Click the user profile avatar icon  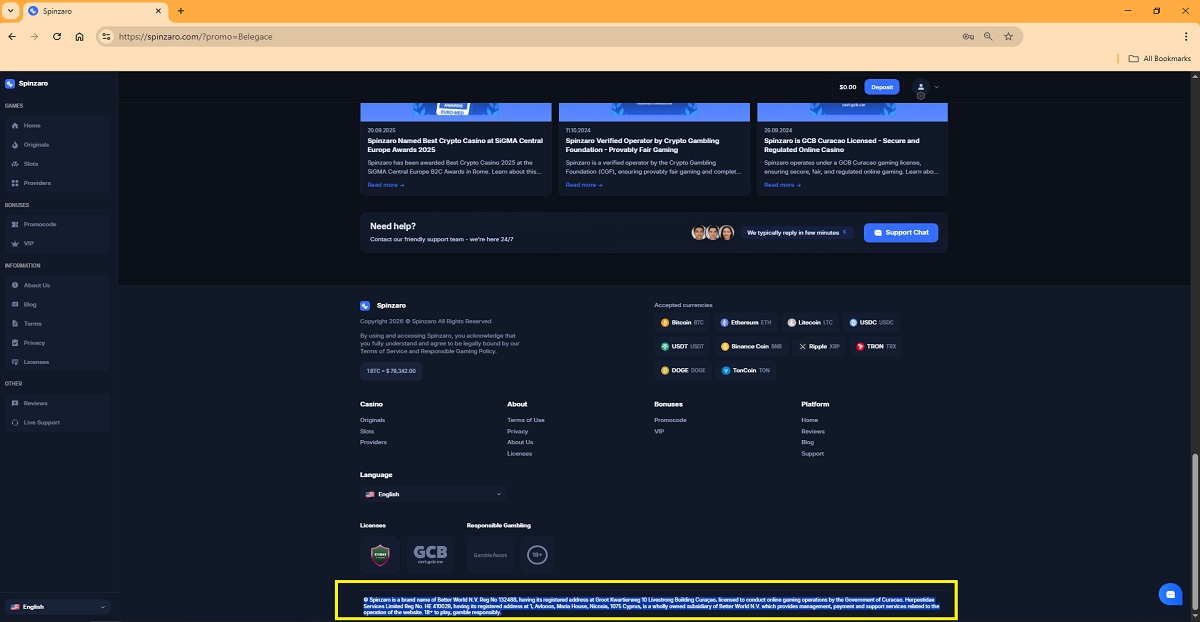(921, 87)
